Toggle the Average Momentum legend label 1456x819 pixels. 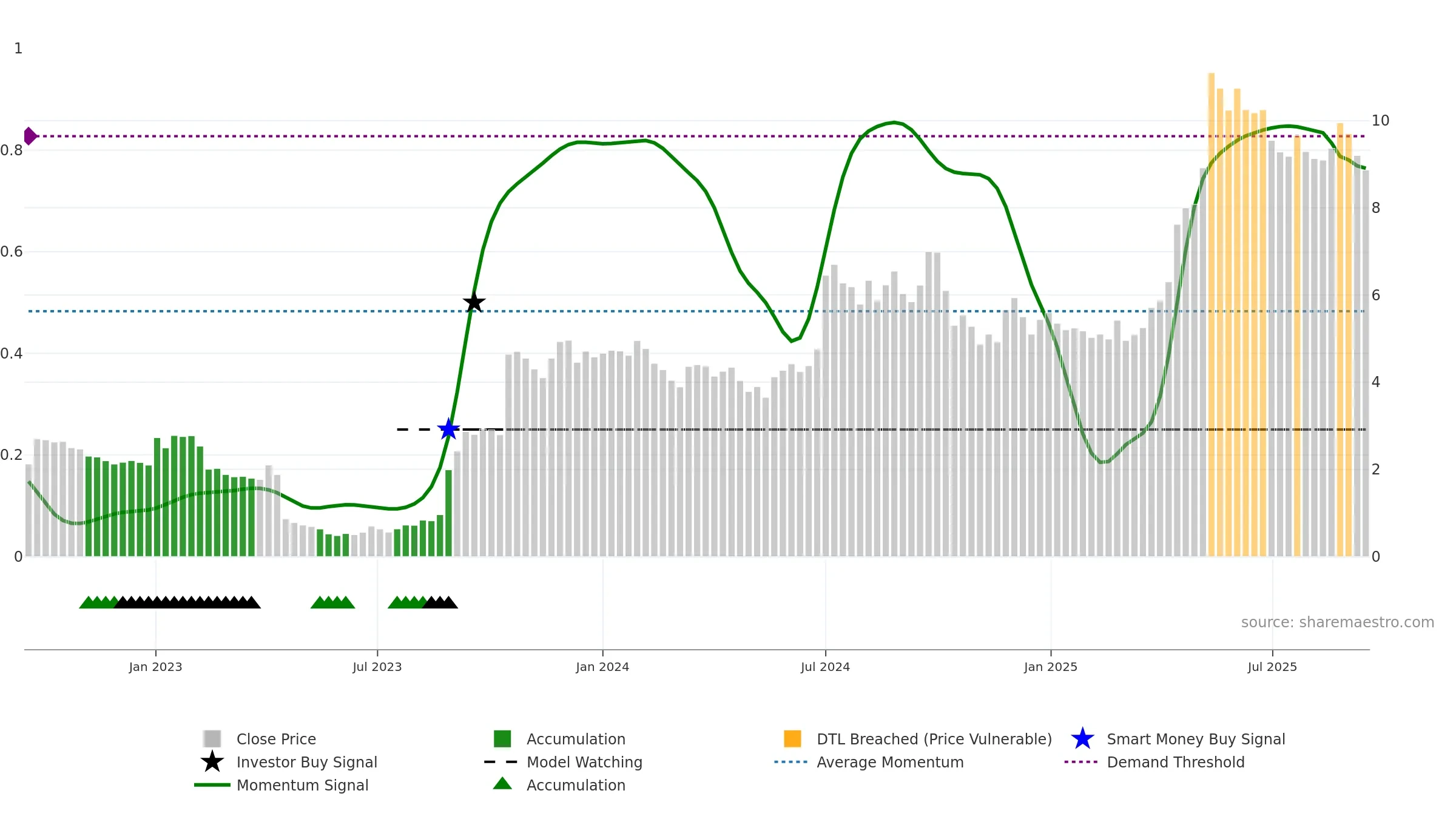point(890,762)
